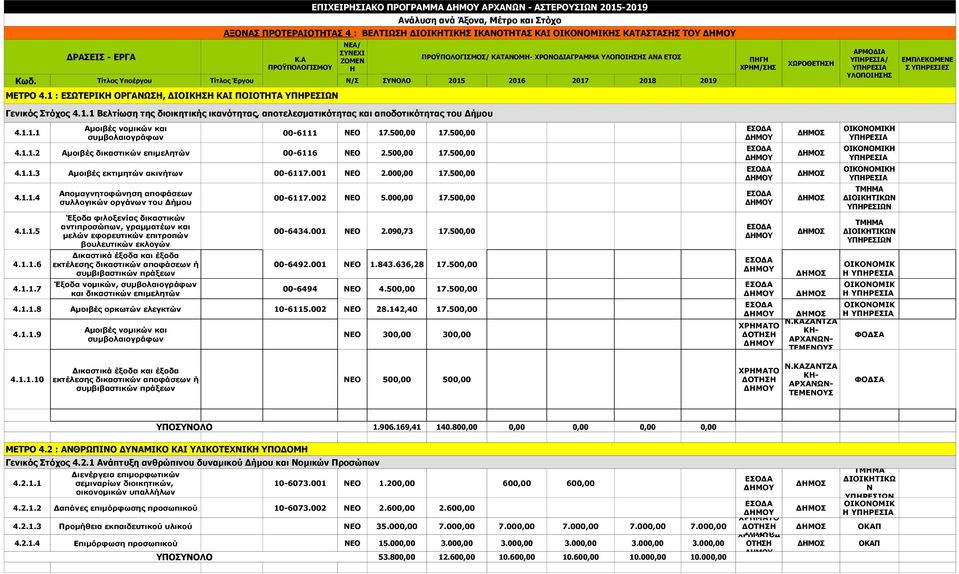
Task: Select the 'ΠΗΓΗ ΧΡΗΜ/ΣΗΣ' header cell
Action: pyautogui.click(x=758, y=63)
